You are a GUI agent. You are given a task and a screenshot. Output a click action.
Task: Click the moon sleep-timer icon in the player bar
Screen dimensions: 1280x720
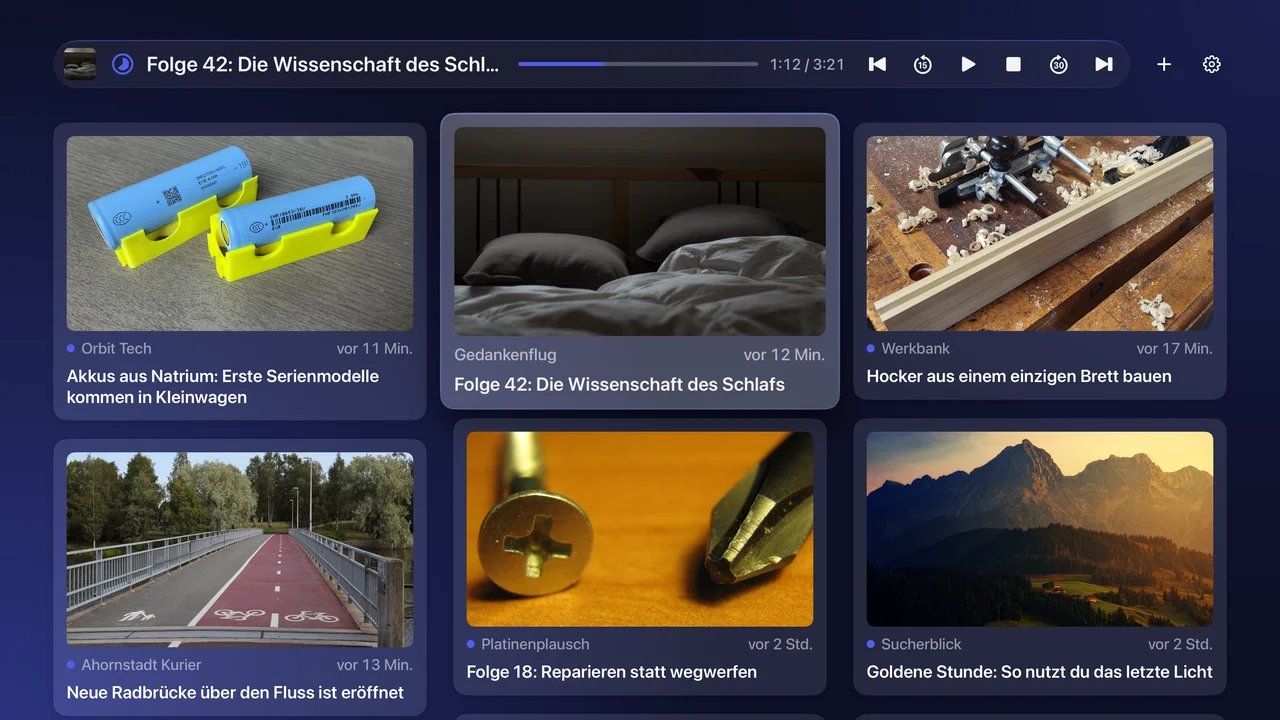pos(122,64)
